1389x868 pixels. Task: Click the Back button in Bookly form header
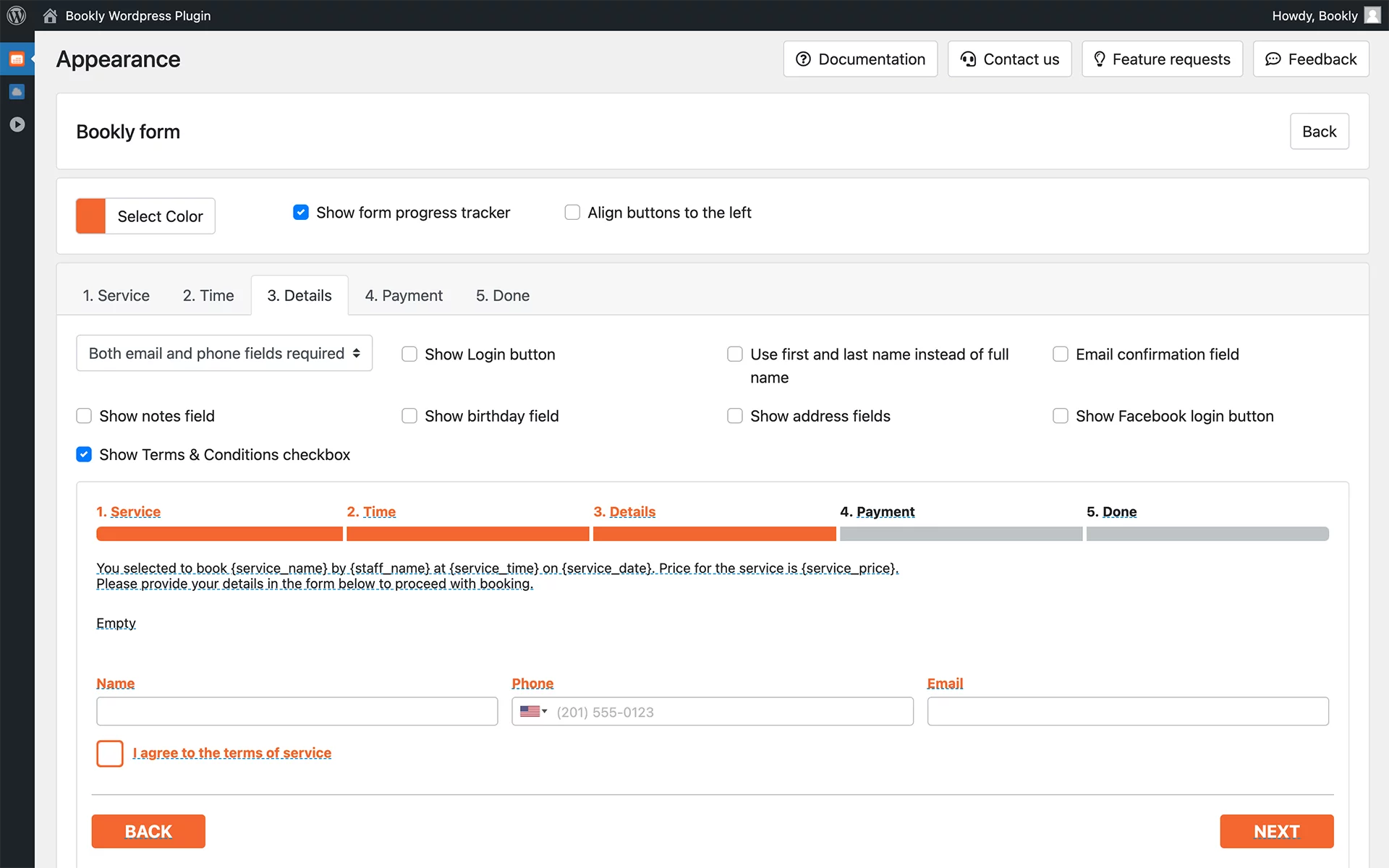[1319, 132]
